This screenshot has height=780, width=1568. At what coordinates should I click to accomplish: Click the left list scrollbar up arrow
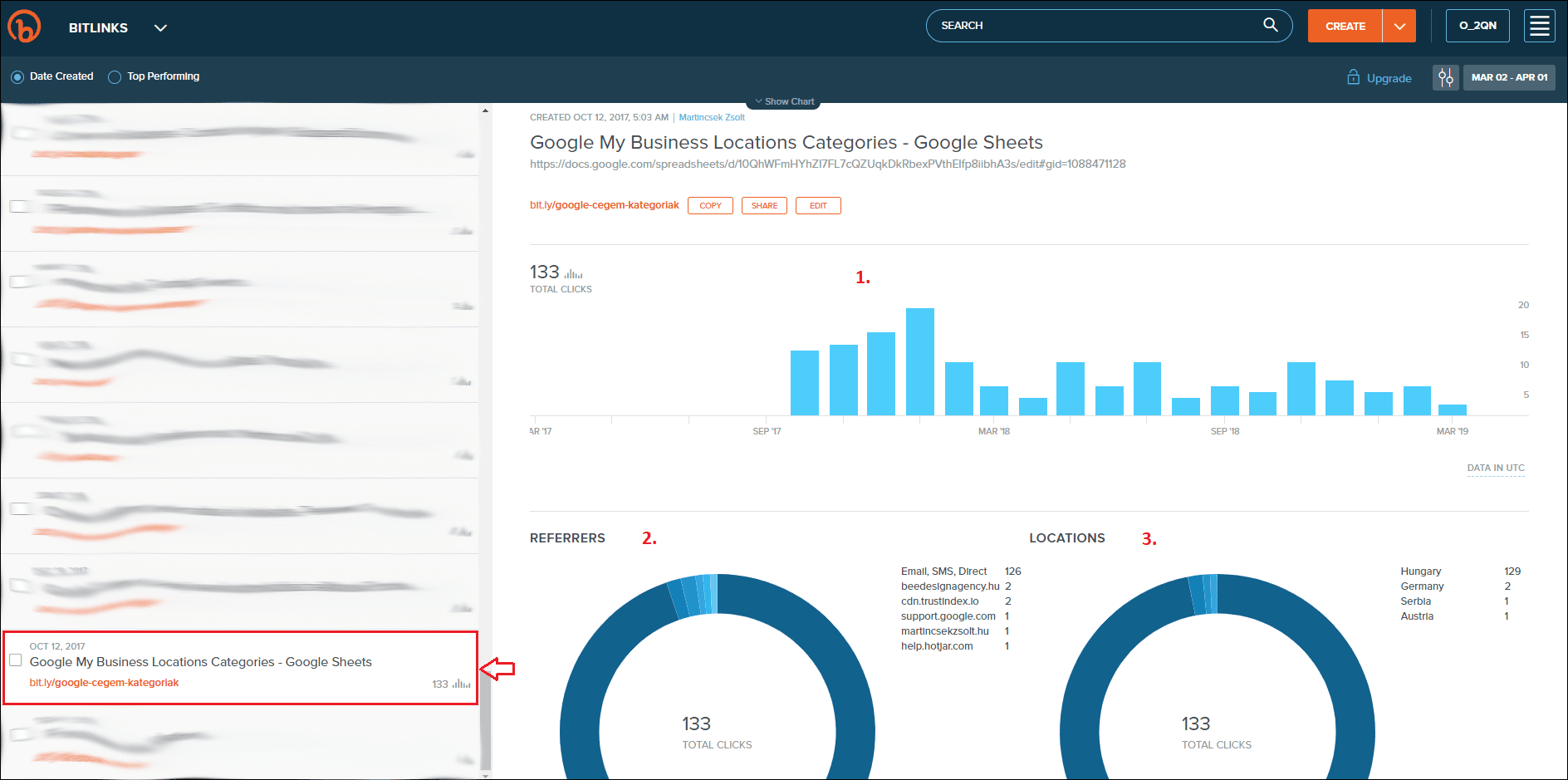pyautogui.click(x=485, y=110)
